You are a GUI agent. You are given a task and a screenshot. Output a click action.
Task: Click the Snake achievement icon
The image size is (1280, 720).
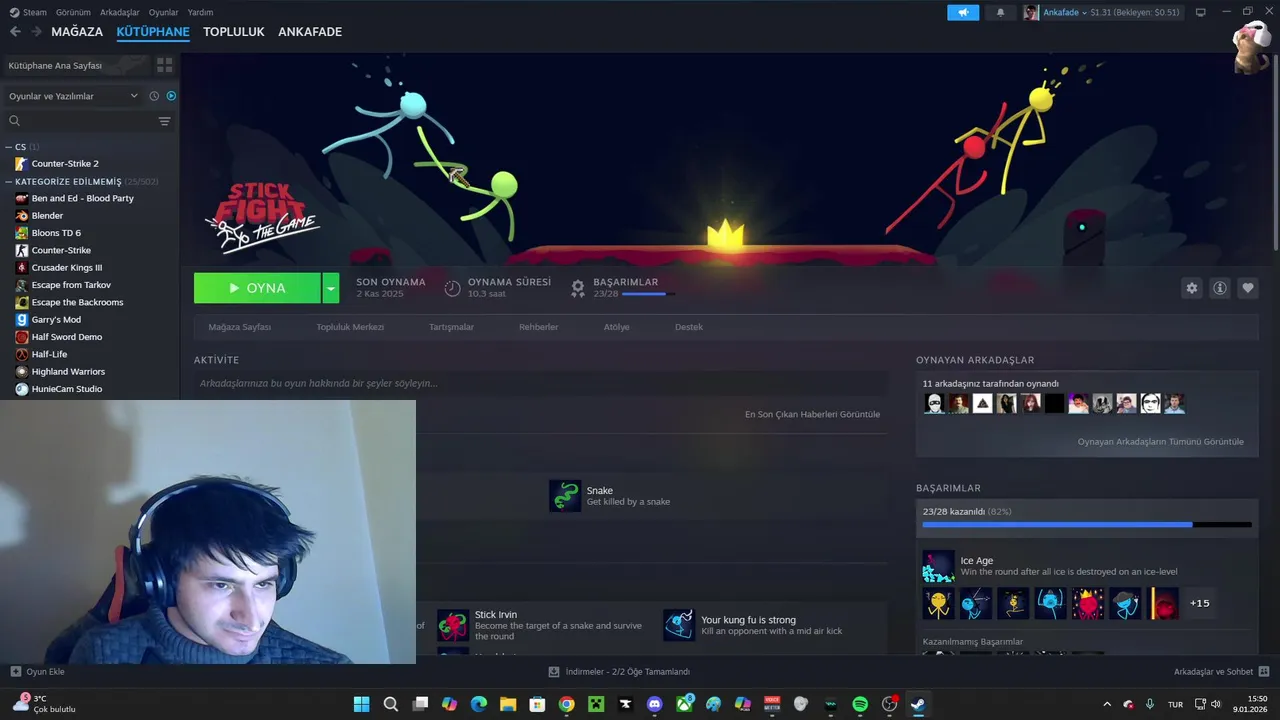565,496
